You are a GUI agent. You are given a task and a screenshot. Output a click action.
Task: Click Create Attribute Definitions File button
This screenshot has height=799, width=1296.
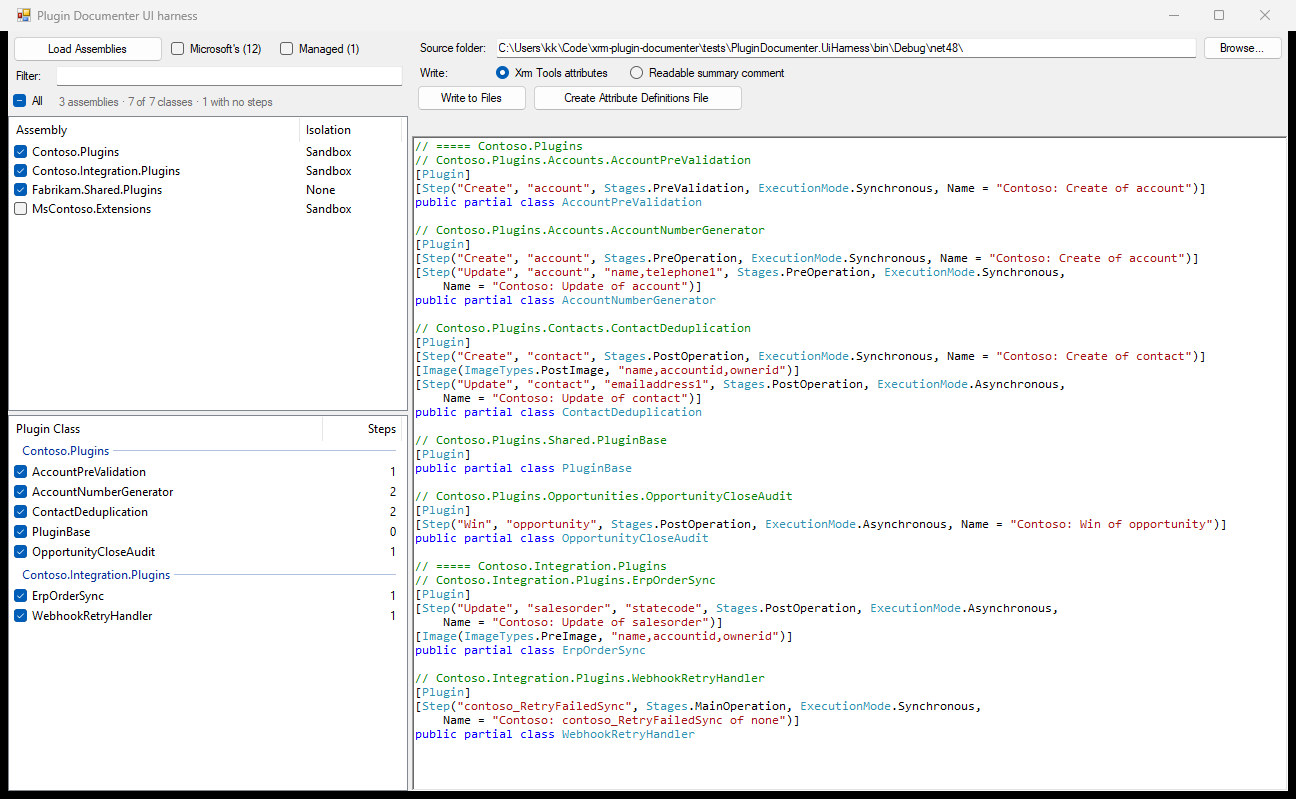(x=637, y=98)
